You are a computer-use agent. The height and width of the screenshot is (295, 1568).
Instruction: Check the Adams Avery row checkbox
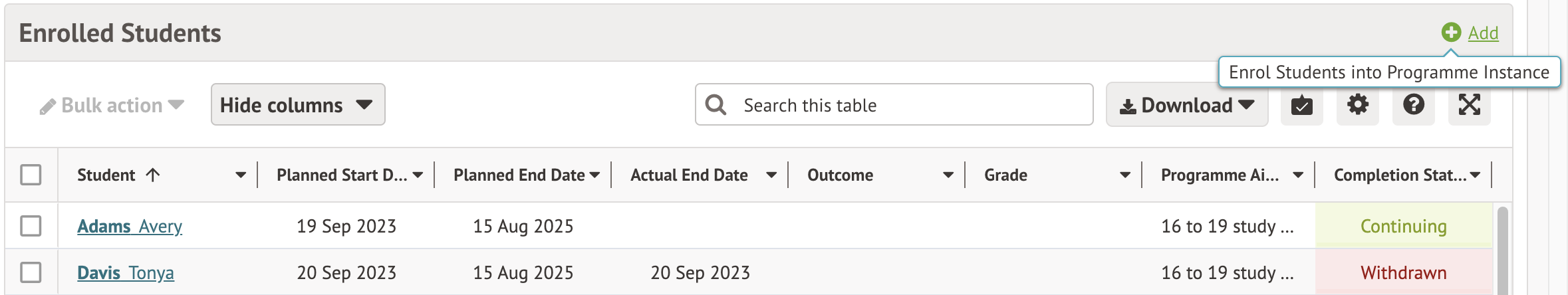tap(31, 226)
